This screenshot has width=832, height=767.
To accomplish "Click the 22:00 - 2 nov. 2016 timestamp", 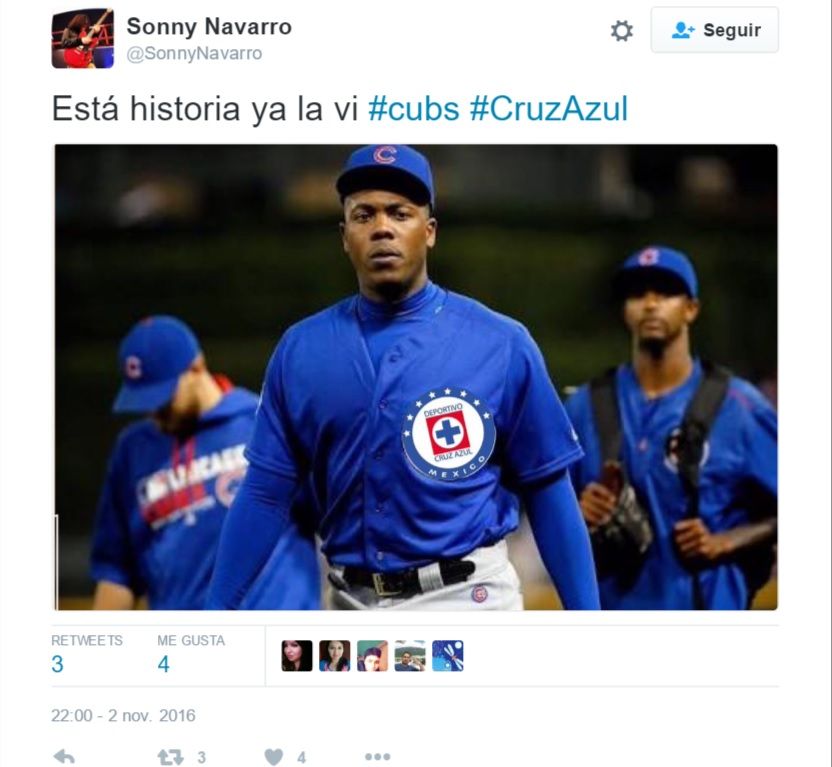I will [x=123, y=716].
